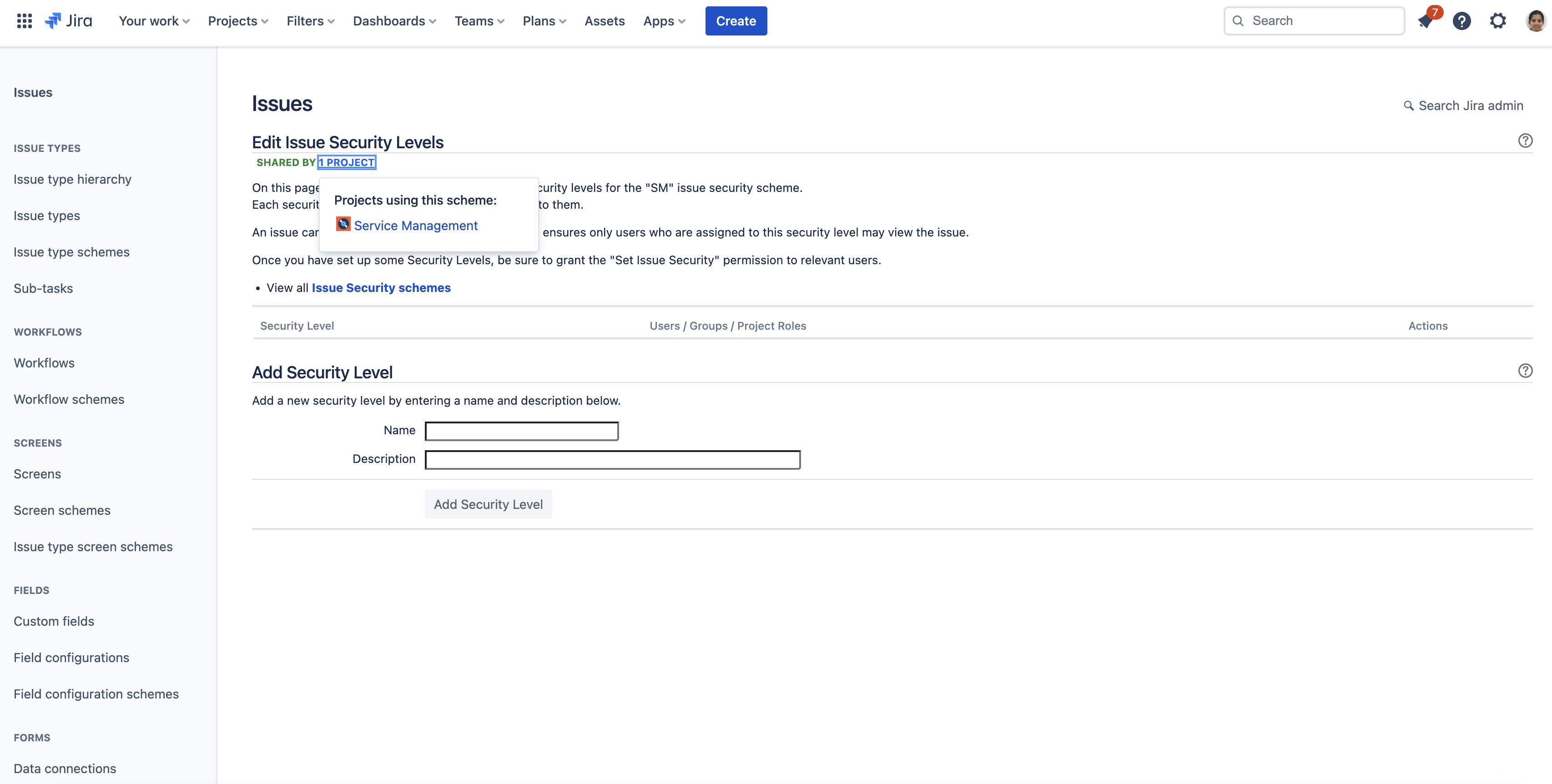Open the Issue Security schemes link

pyautogui.click(x=381, y=288)
